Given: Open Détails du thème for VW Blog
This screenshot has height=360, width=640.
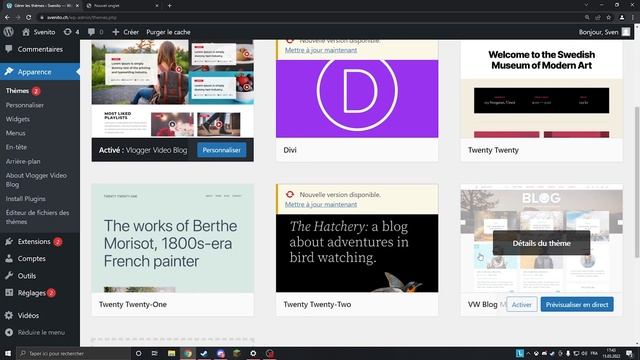Looking at the screenshot, I should pos(541,243).
